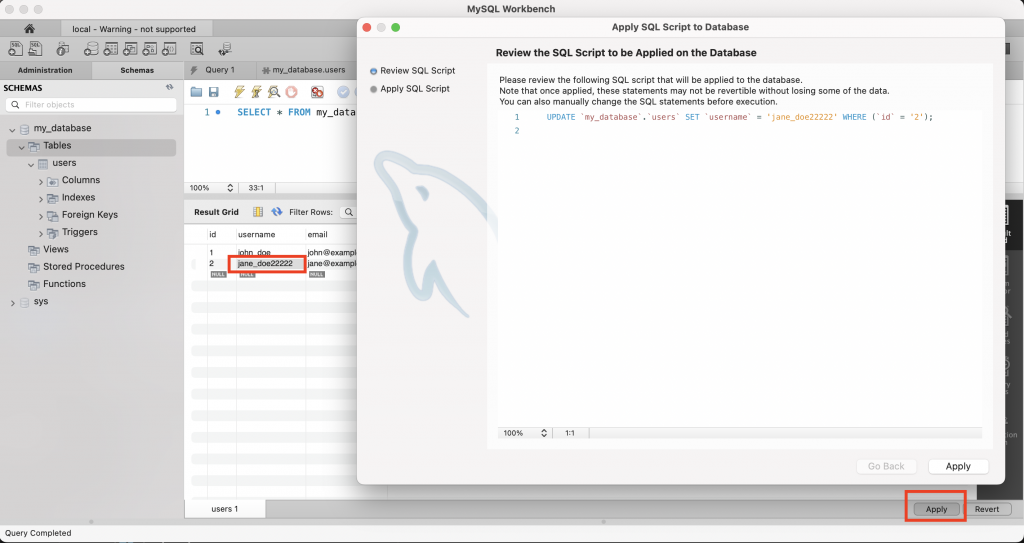Run explain plan magnifier-lightning icon

point(274,92)
